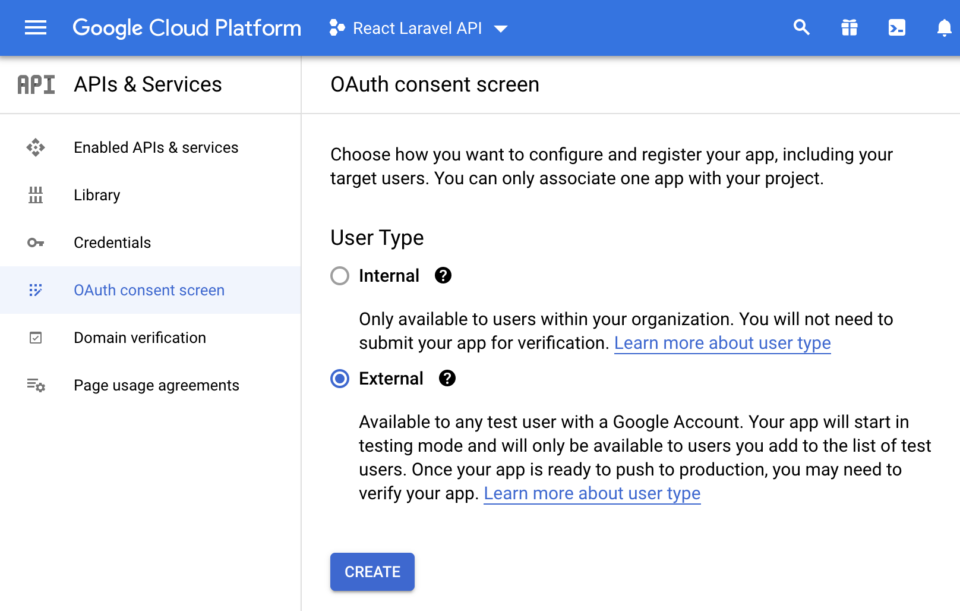Click the Library icon in the sidebar
The image size is (960, 611).
35,194
